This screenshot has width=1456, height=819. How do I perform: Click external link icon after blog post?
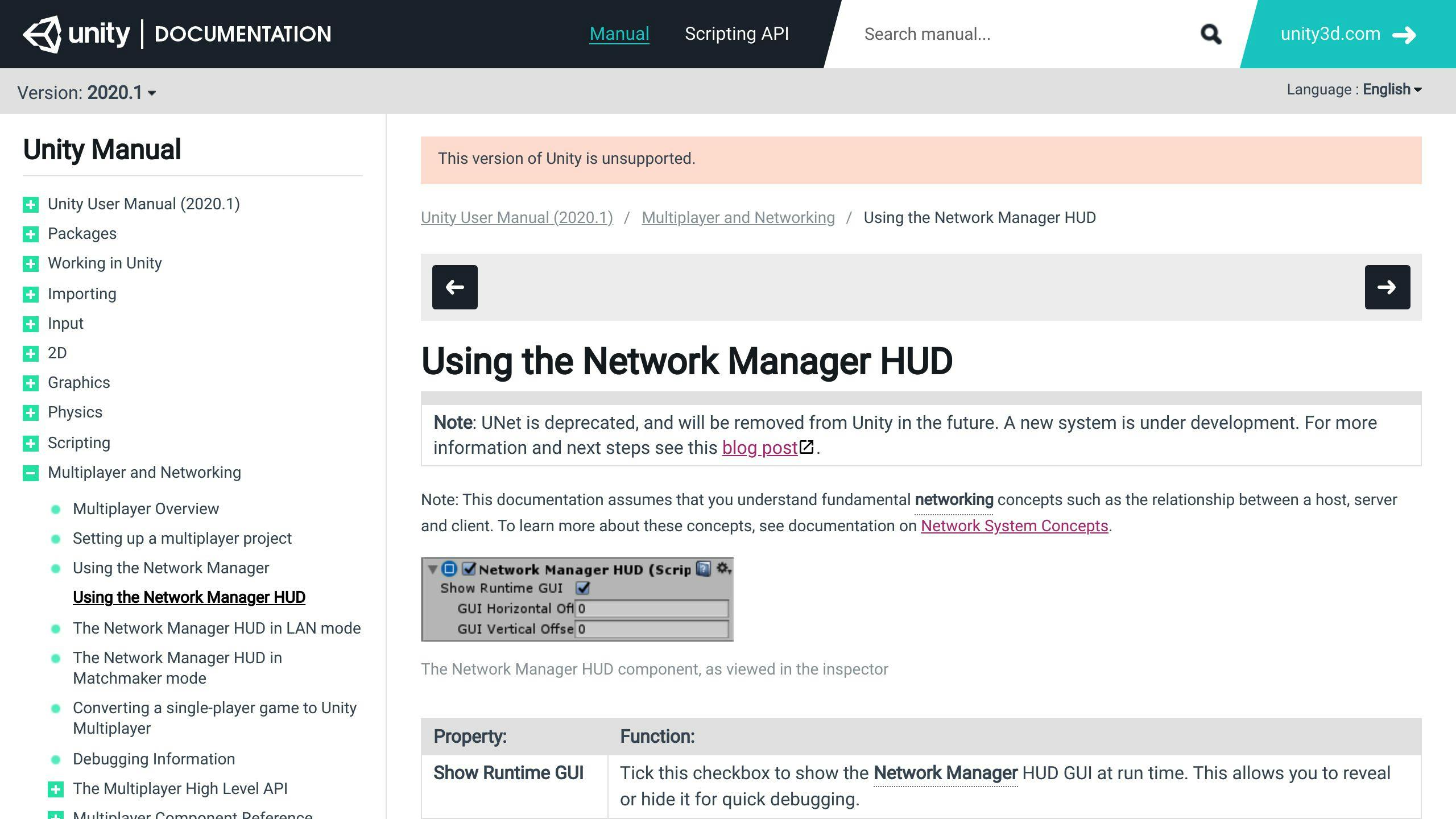[x=806, y=447]
